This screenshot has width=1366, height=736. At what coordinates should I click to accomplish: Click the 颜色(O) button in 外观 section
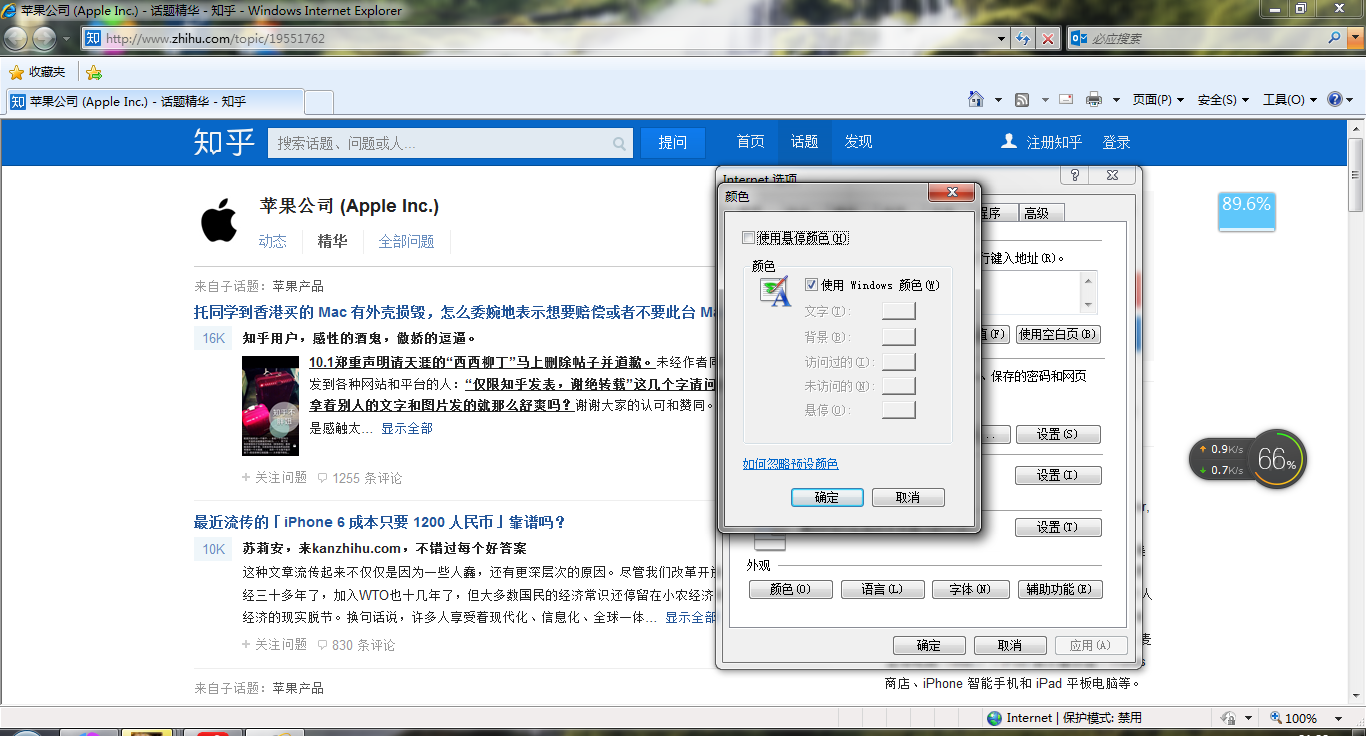pyautogui.click(x=790, y=589)
